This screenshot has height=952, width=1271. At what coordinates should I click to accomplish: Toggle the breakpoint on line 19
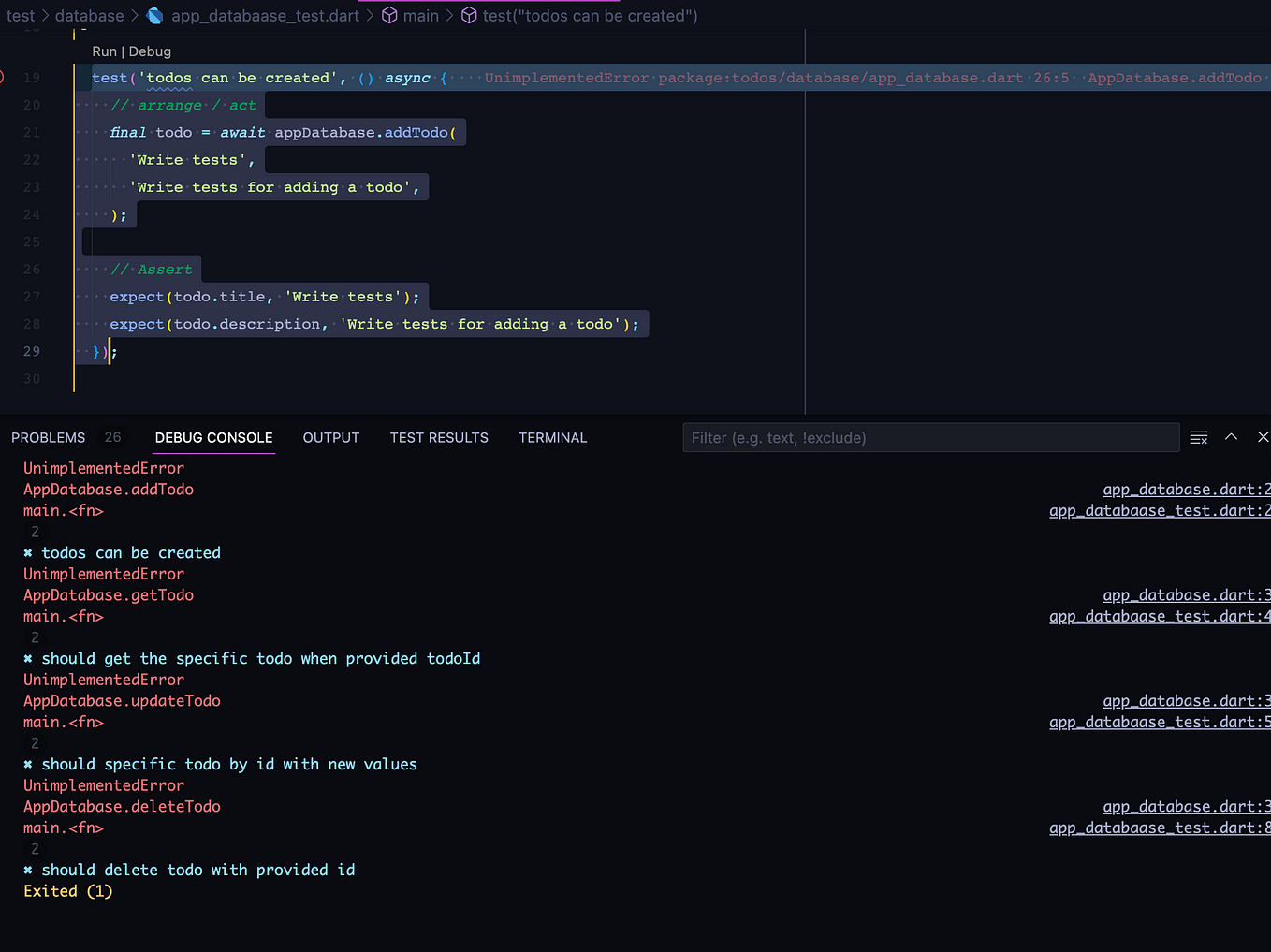5,77
